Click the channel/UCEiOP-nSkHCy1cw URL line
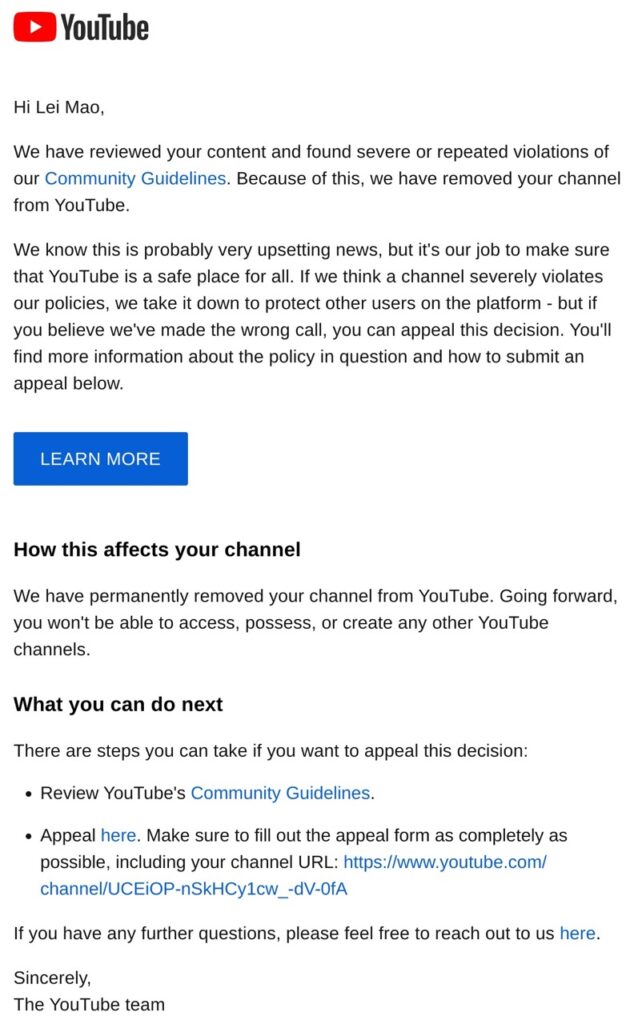 tap(194, 889)
